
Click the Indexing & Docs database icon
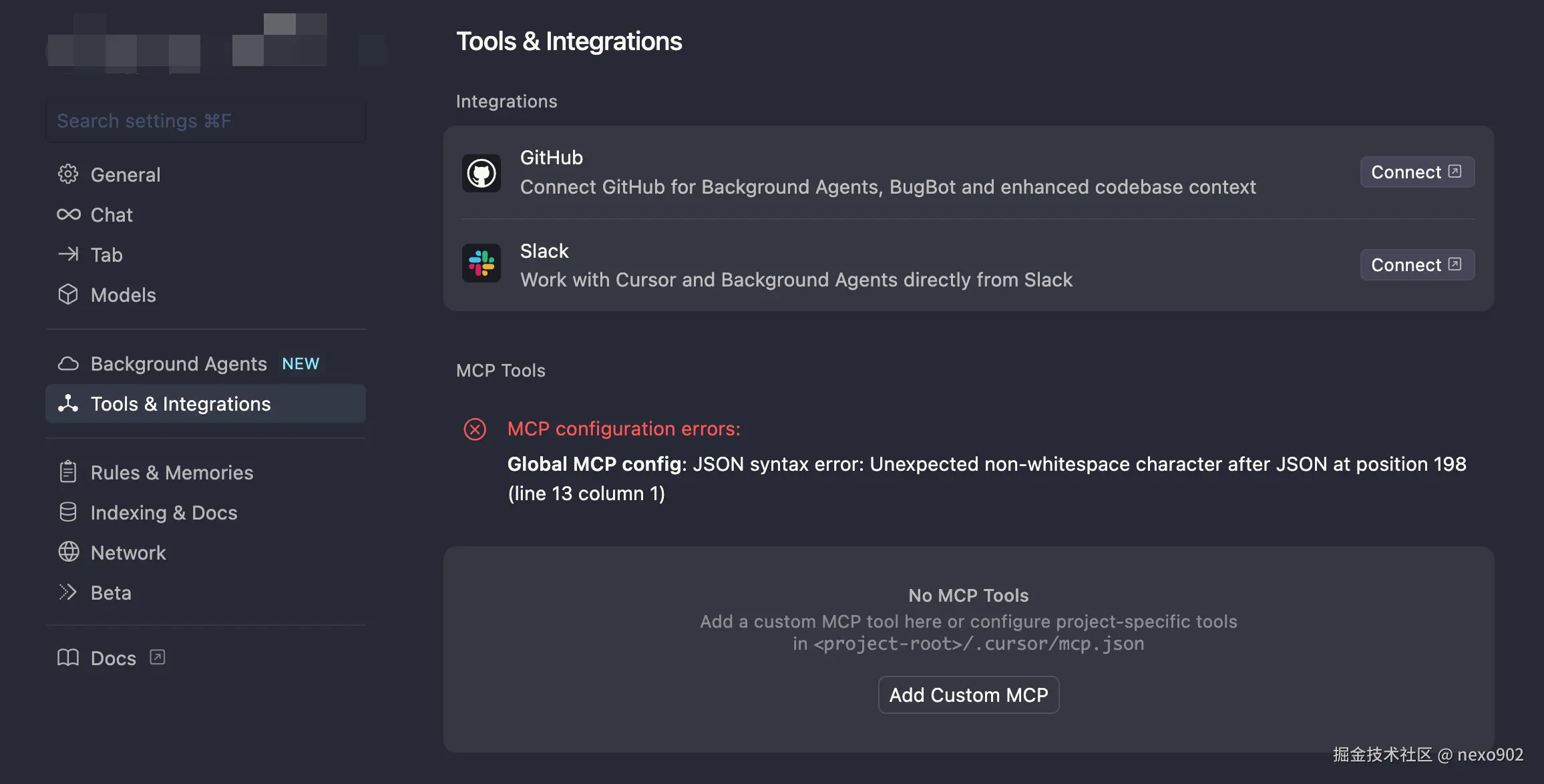[68, 512]
